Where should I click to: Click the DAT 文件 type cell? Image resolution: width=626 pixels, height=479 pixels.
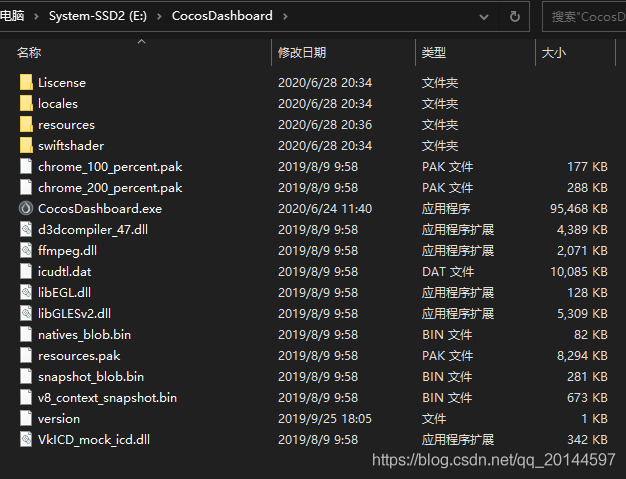click(448, 272)
